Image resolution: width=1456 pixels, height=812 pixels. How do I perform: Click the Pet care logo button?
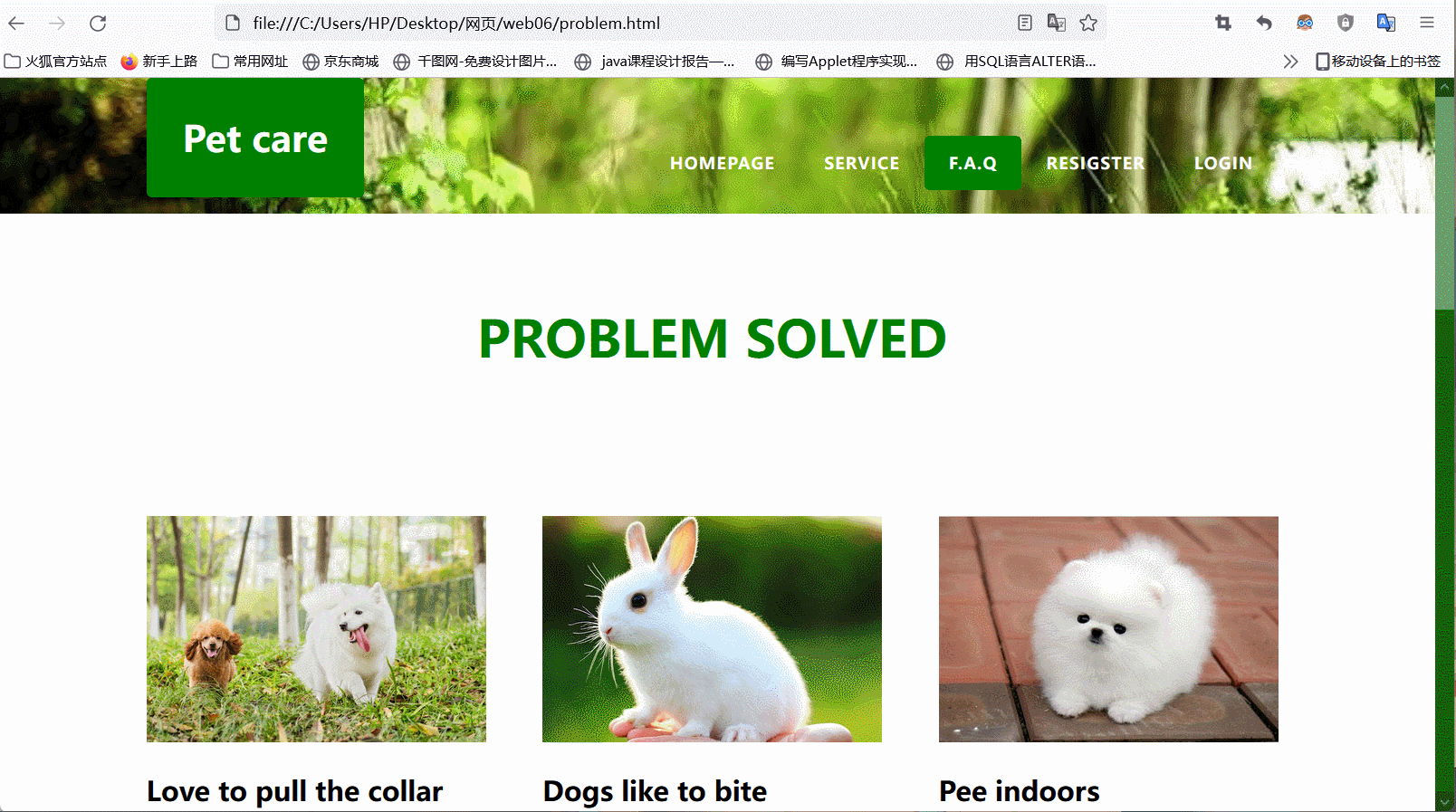[x=255, y=138]
